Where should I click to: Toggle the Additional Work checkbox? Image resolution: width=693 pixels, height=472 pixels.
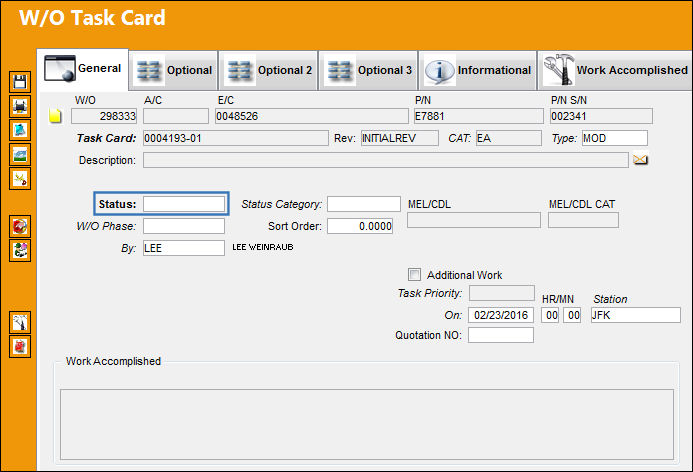(x=414, y=274)
